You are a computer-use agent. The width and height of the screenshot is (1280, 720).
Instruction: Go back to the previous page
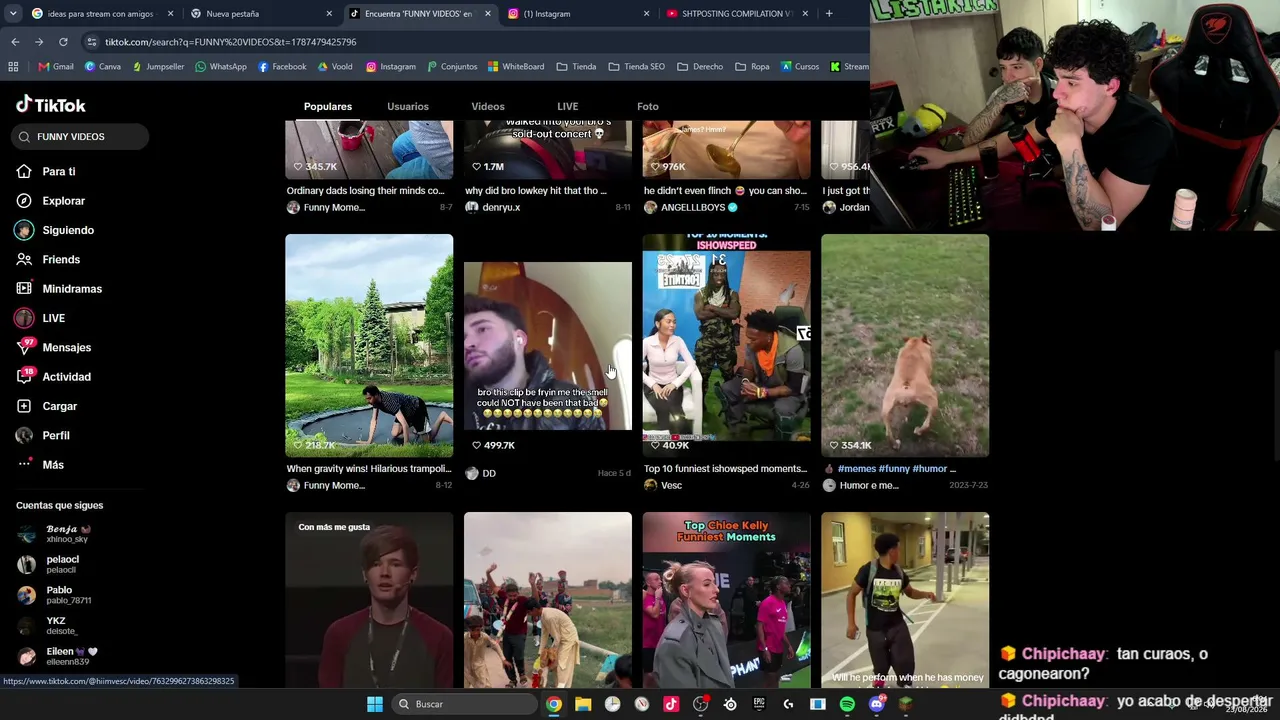[x=15, y=42]
